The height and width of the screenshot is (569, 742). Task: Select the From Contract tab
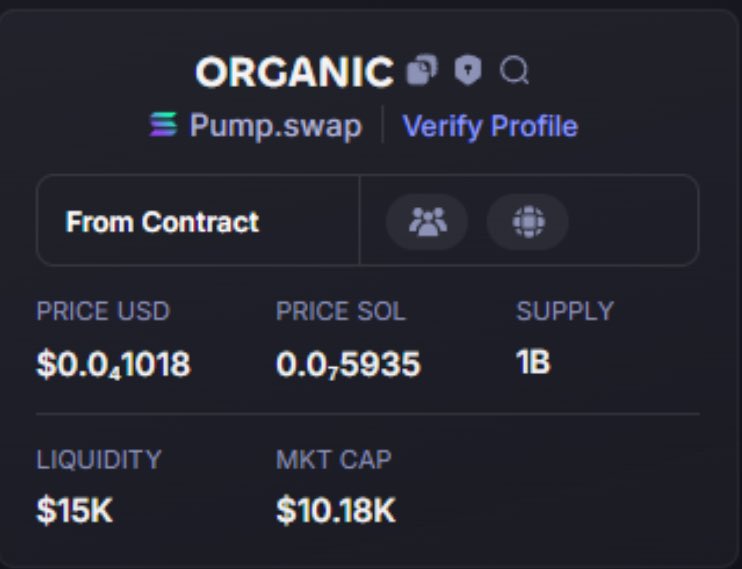tap(162, 222)
